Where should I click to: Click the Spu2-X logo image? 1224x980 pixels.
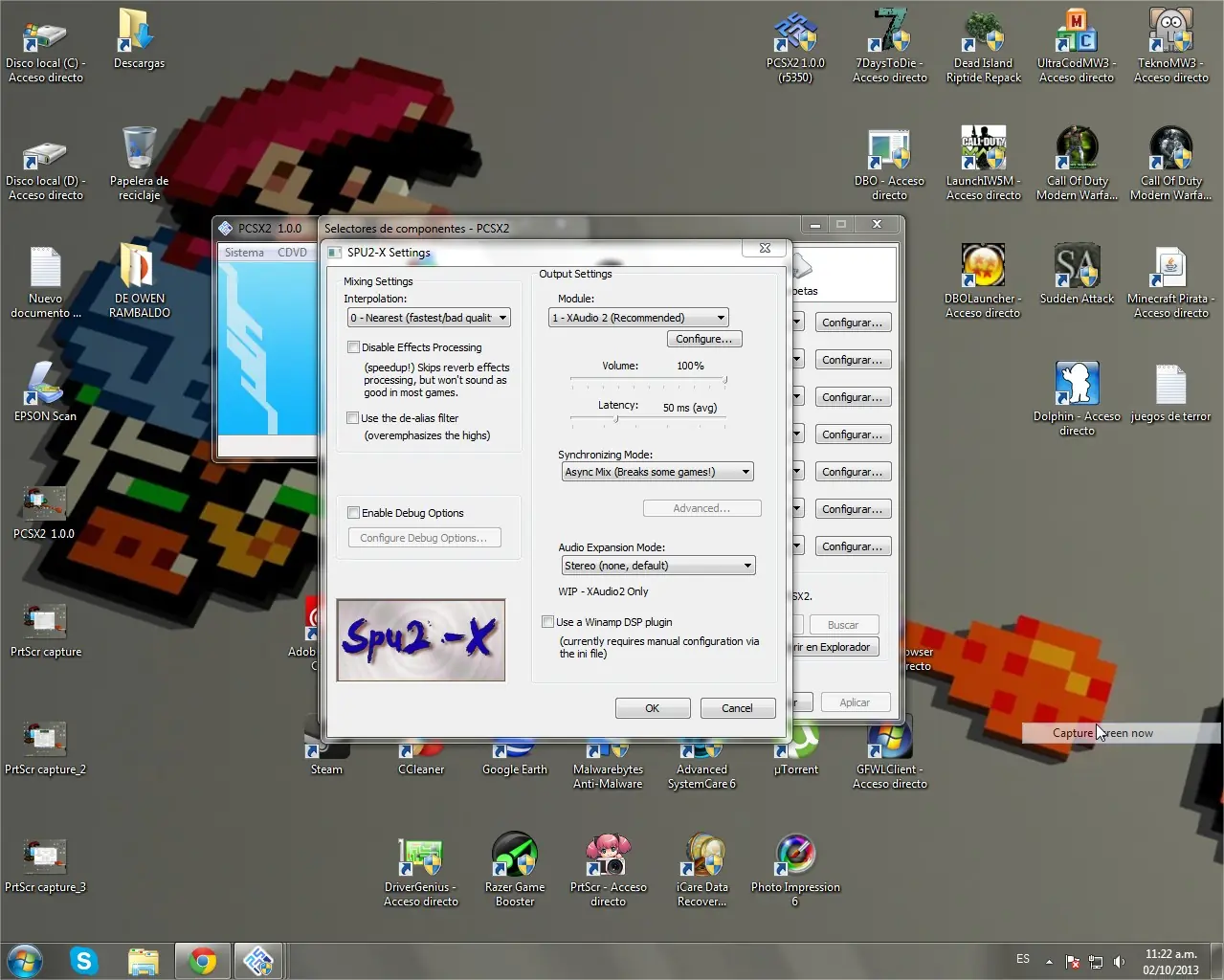[421, 640]
